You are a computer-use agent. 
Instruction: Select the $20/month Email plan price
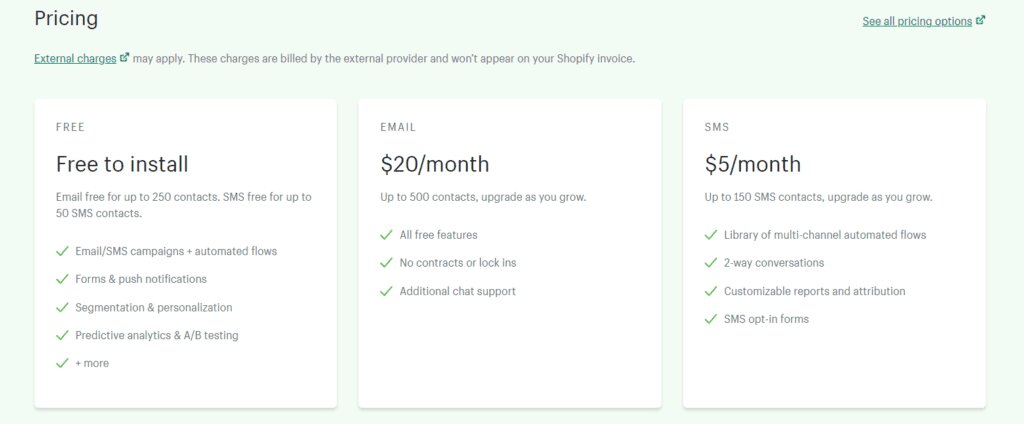435,164
